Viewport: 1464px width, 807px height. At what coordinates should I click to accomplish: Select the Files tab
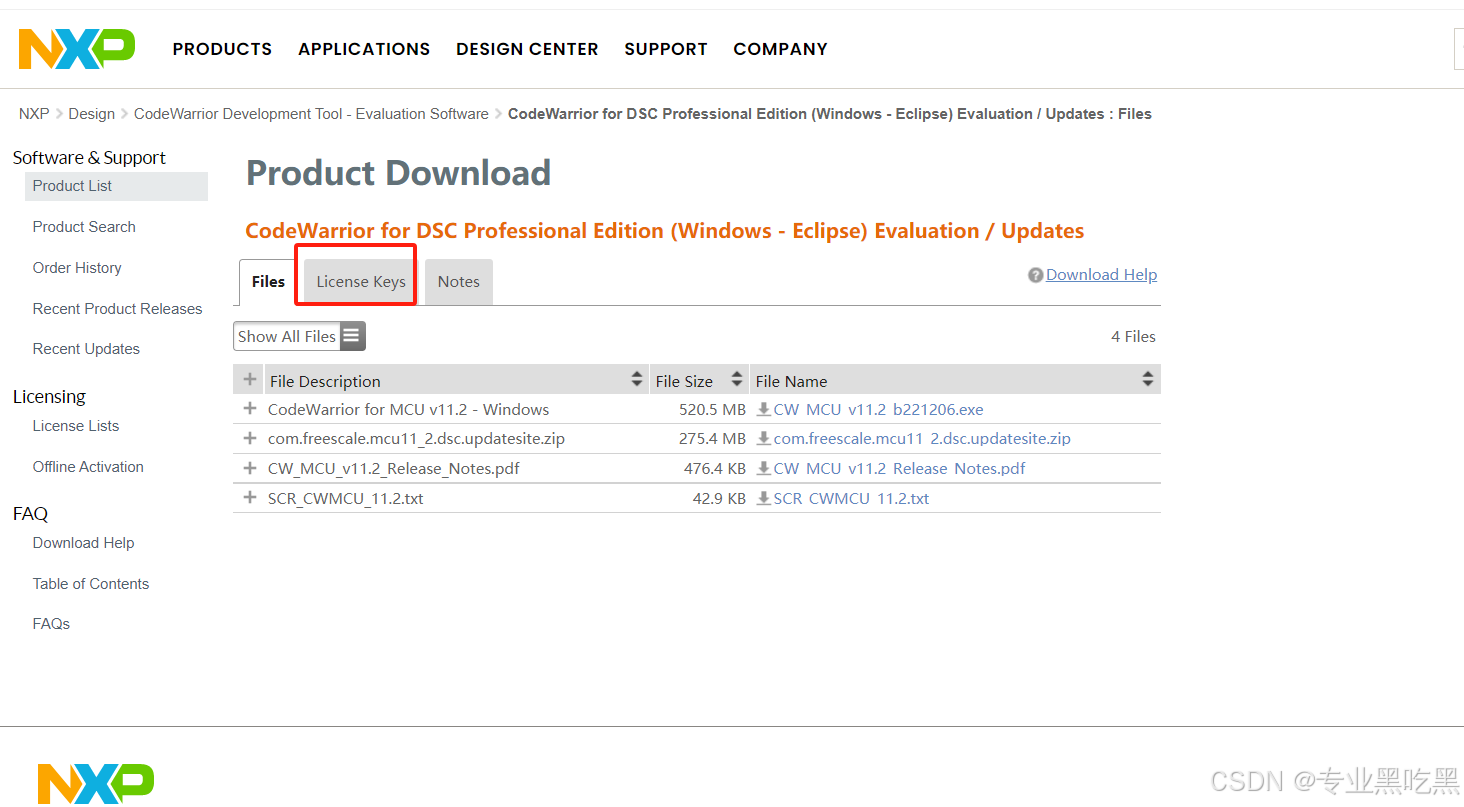tap(268, 282)
